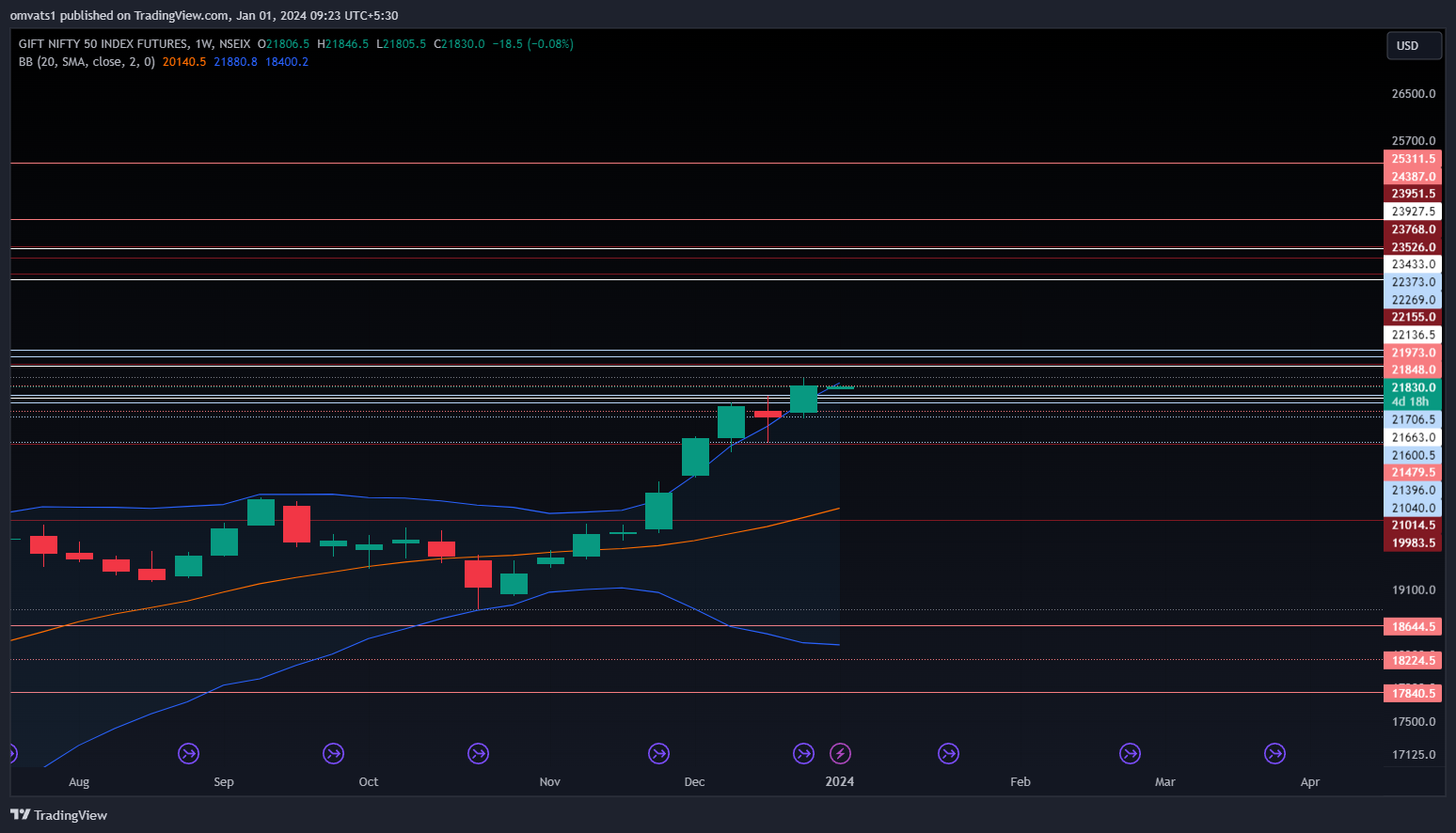Click the 17840.5 price line label

click(x=1413, y=693)
